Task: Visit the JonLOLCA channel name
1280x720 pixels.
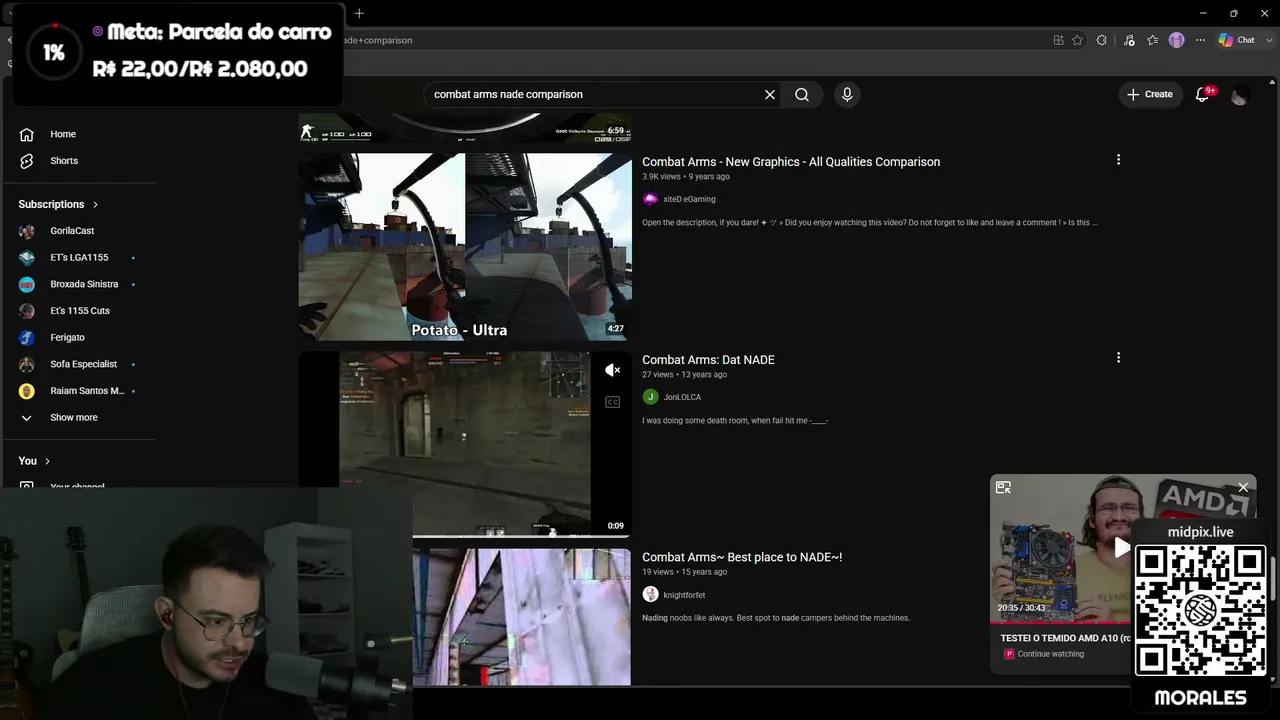Action: (682, 397)
